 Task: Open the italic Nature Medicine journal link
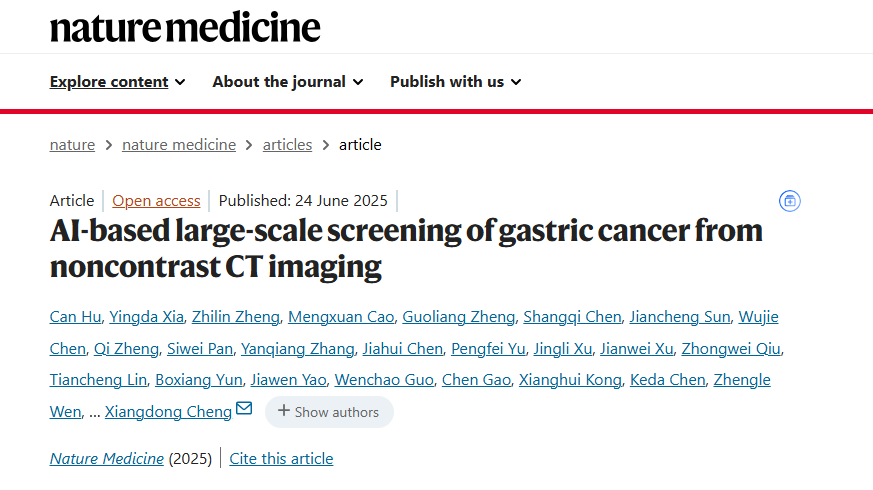coord(107,459)
